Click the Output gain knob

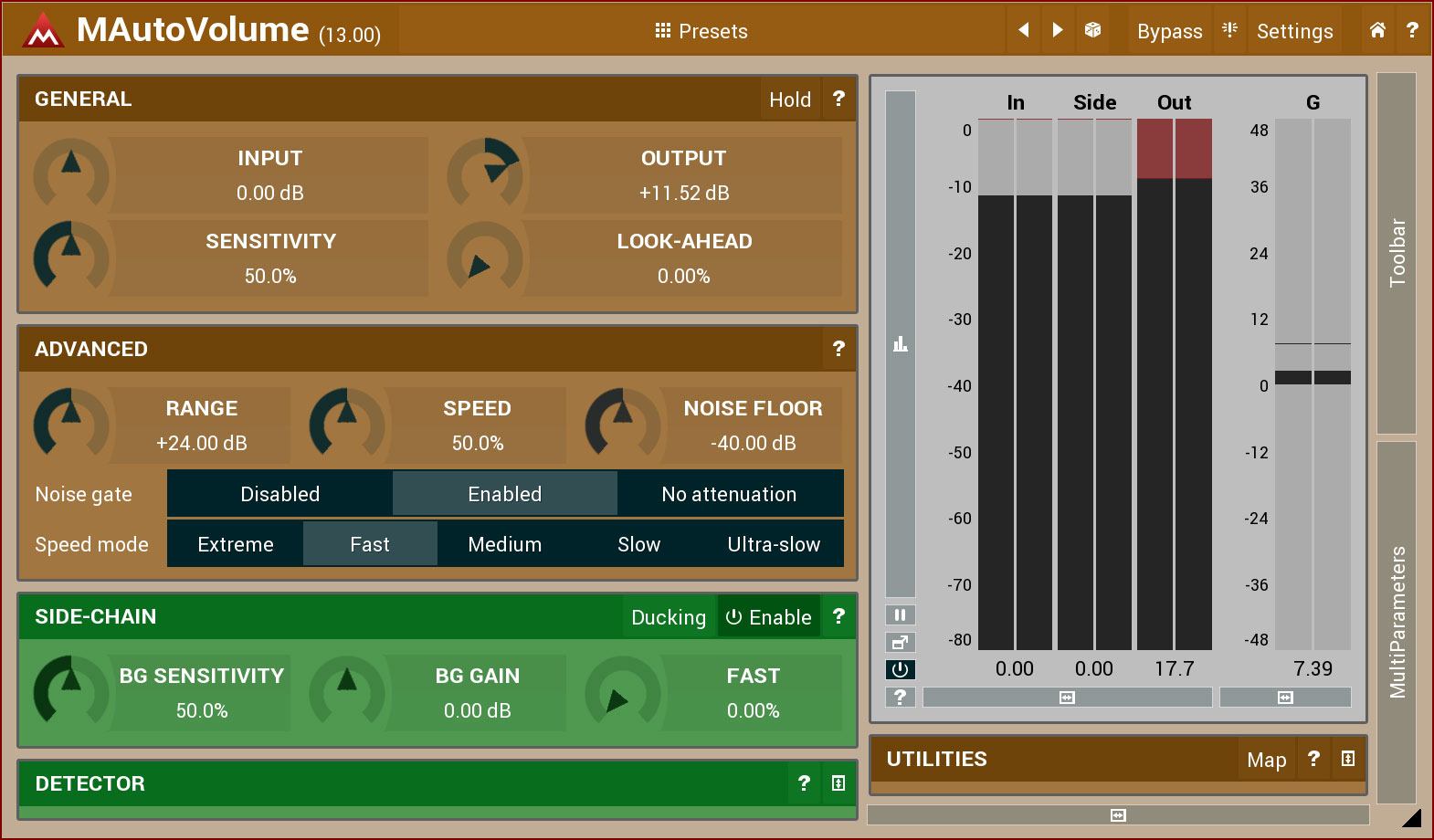click(x=485, y=173)
